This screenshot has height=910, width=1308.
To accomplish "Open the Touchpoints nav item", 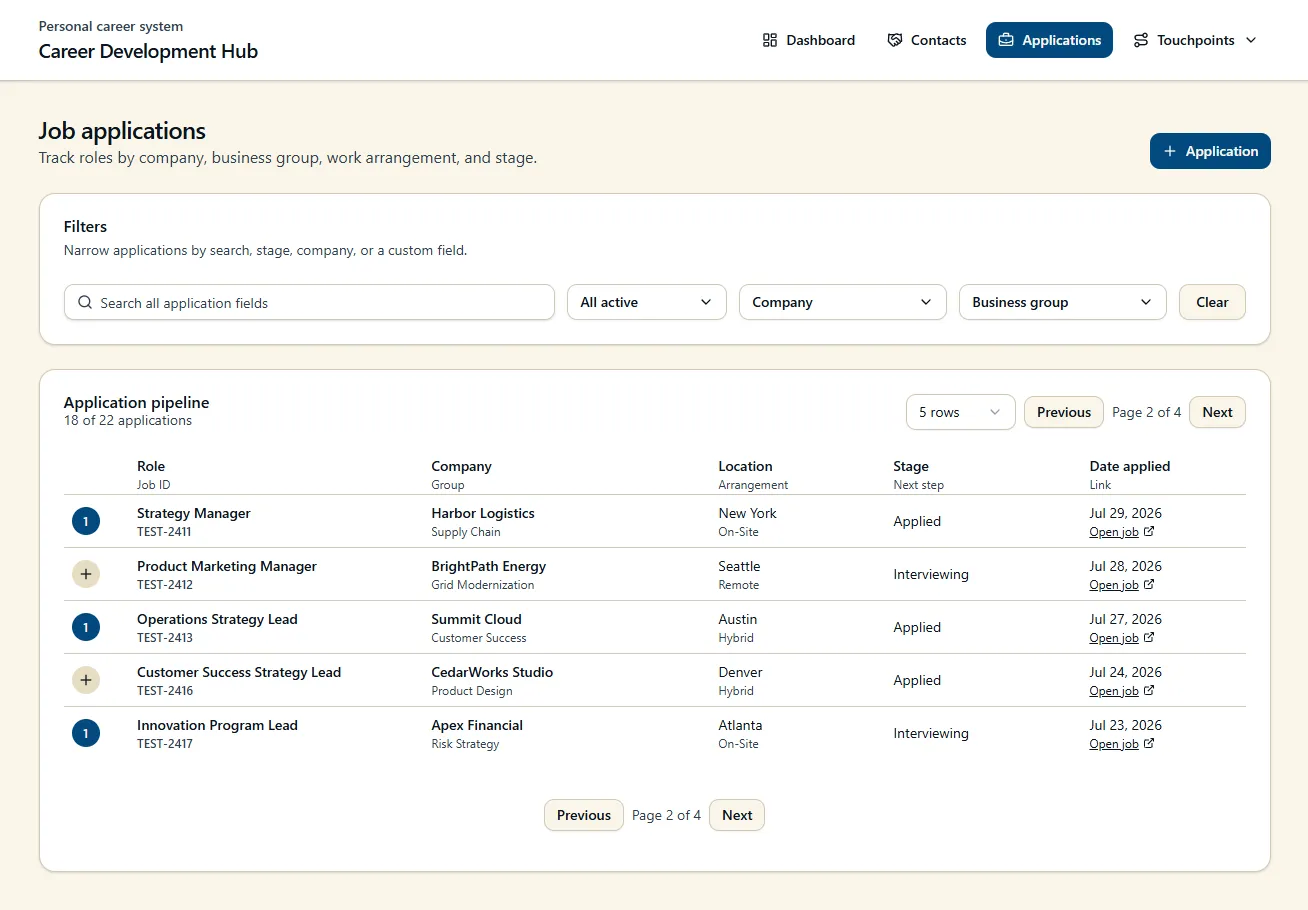I will click(x=1195, y=40).
